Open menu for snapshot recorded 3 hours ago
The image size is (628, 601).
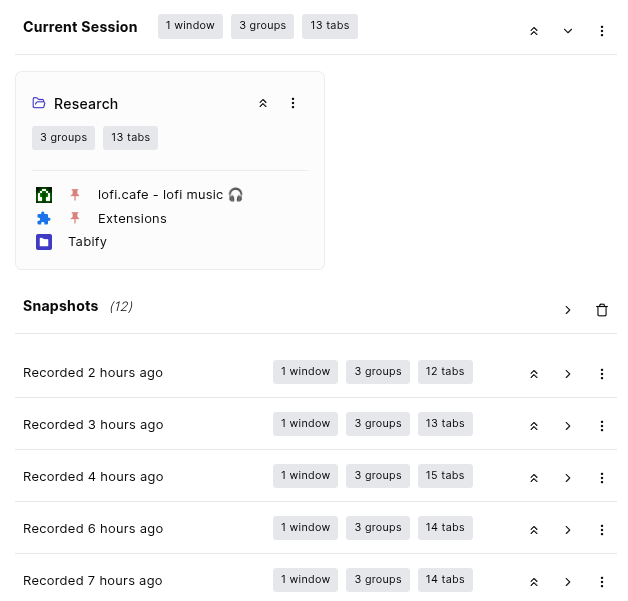click(x=602, y=426)
